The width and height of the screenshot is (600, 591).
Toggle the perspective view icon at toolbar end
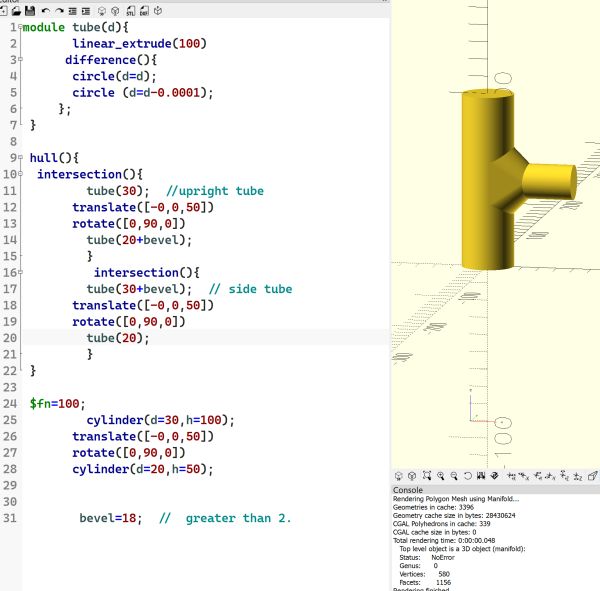point(591,476)
